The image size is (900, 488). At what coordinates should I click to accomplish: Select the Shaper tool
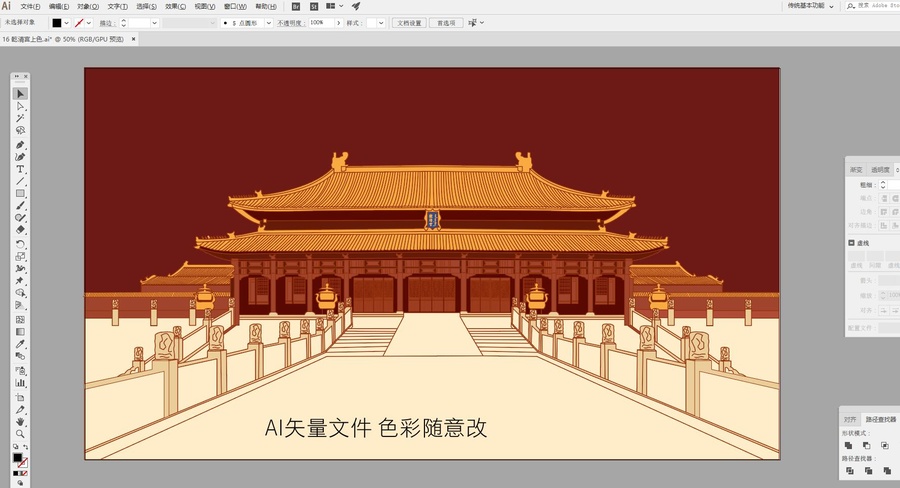point(20,218)
